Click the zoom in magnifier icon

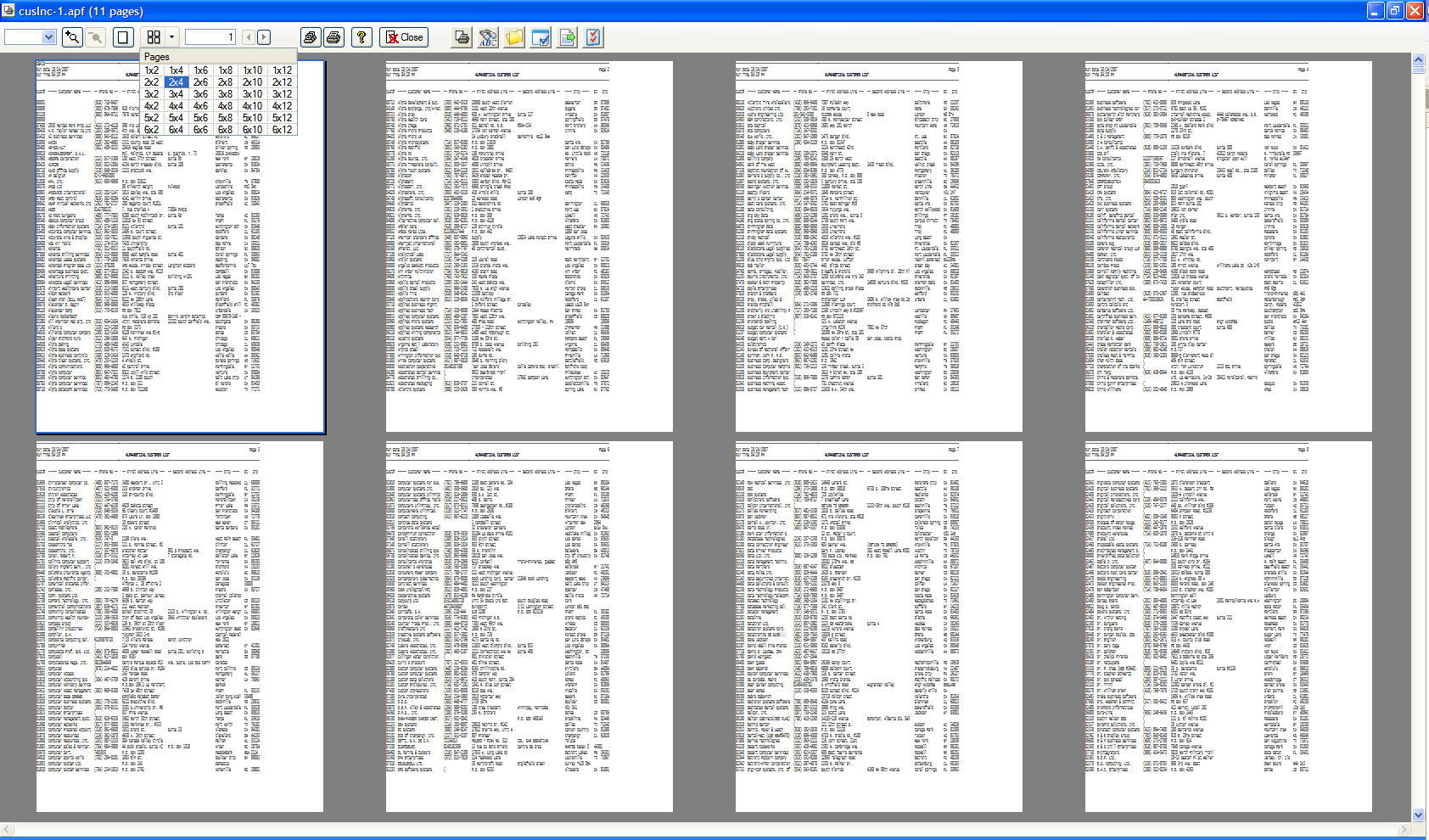(x=72, y=37)
